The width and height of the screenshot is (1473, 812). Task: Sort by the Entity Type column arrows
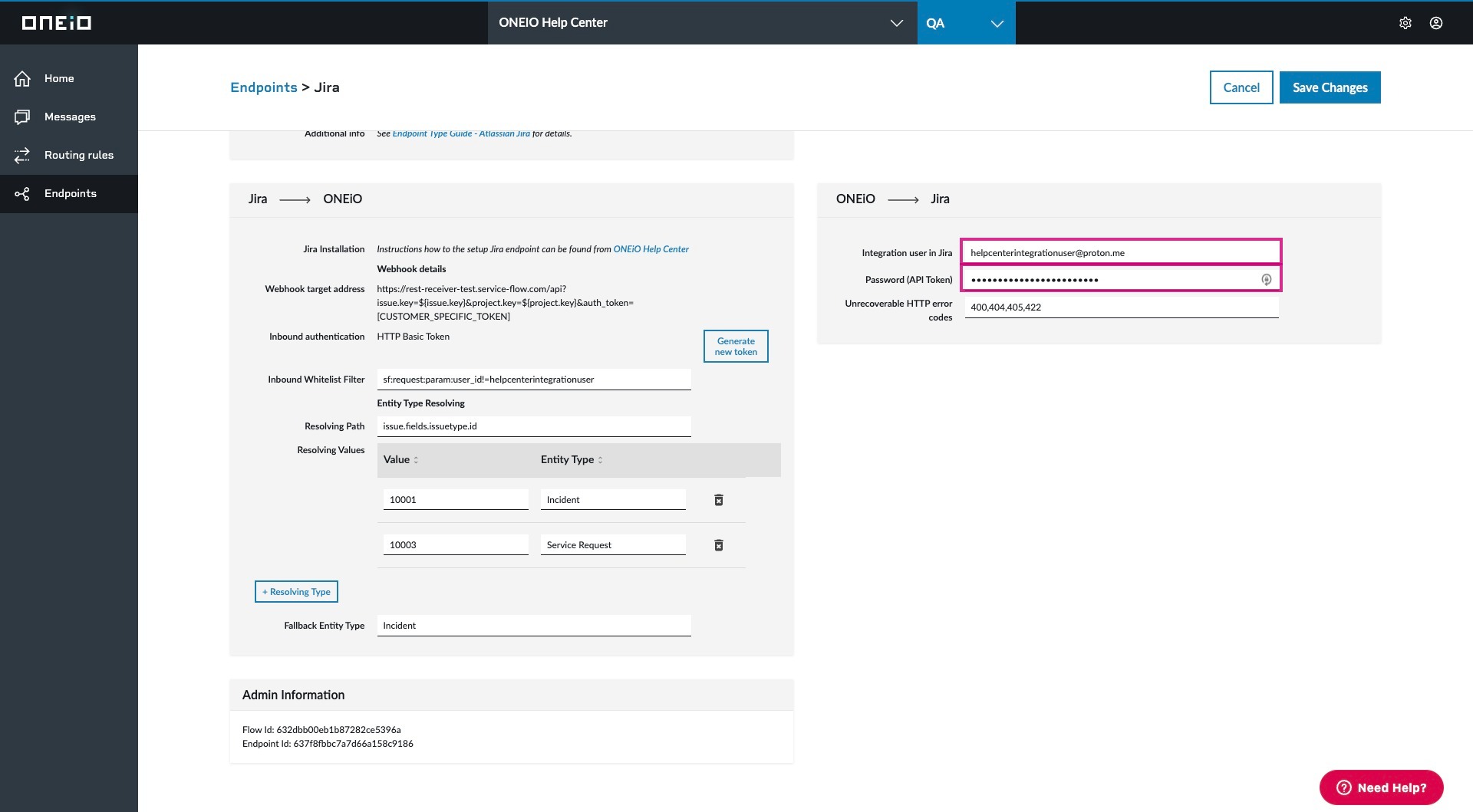pyautogui.click(x=600, y=460)
